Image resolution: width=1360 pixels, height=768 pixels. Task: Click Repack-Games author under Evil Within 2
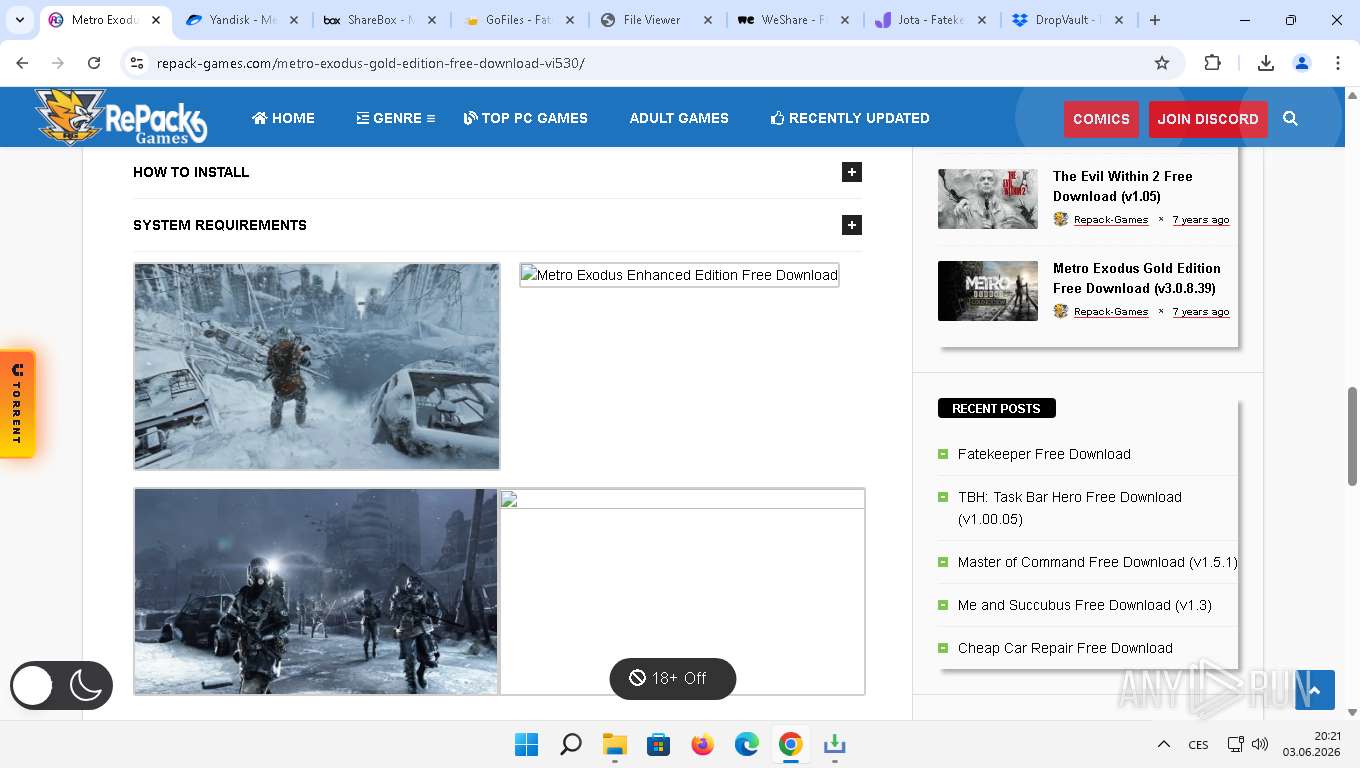click(1111, 220)
